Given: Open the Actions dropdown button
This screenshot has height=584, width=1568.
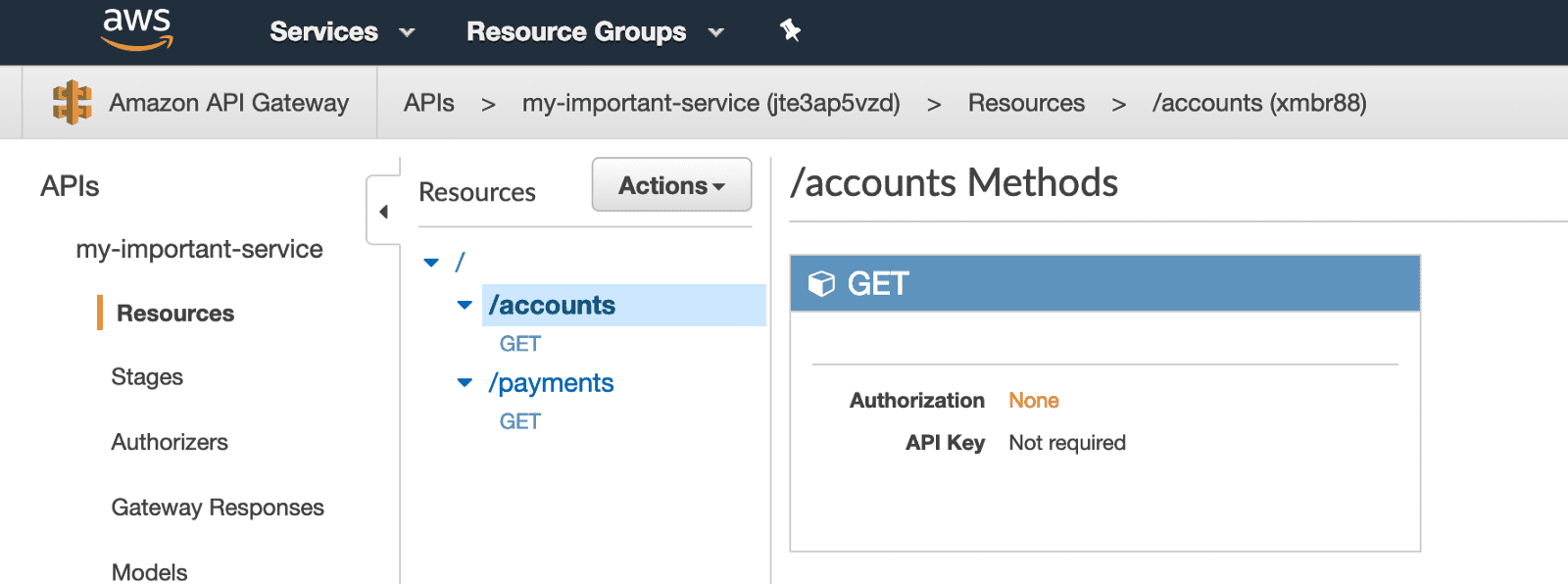Looking at the screenshot, I should [671, 184].
